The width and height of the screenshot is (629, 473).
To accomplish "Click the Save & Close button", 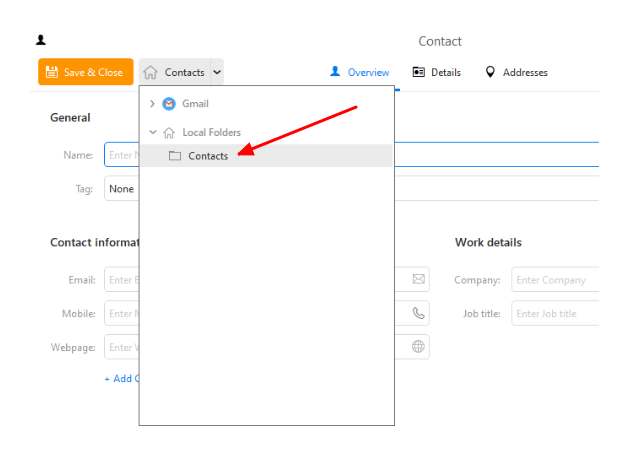I will pyautogui.click(x=85, y=72).
